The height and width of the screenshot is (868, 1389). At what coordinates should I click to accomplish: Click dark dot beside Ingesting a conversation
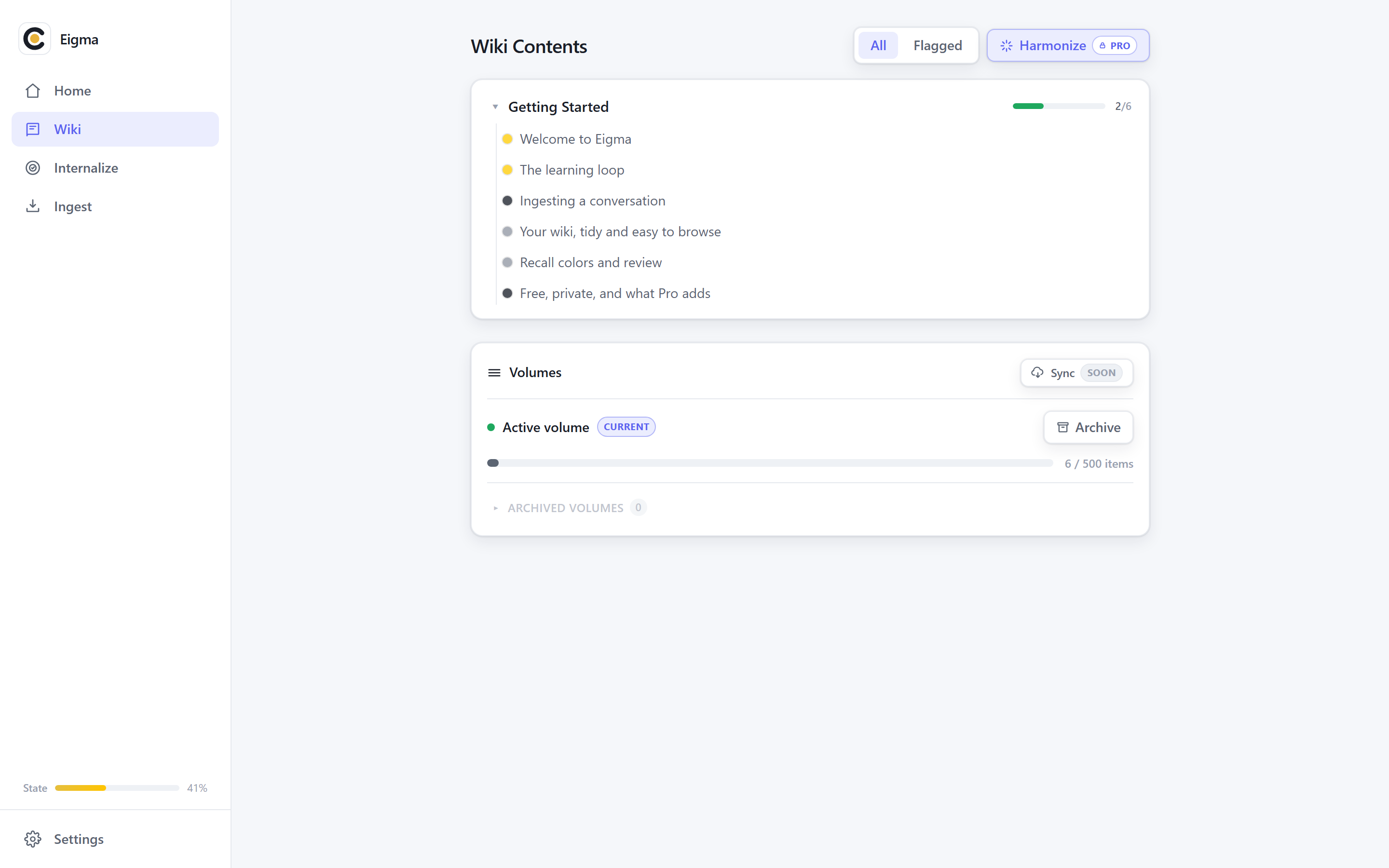tap(507, 200)
